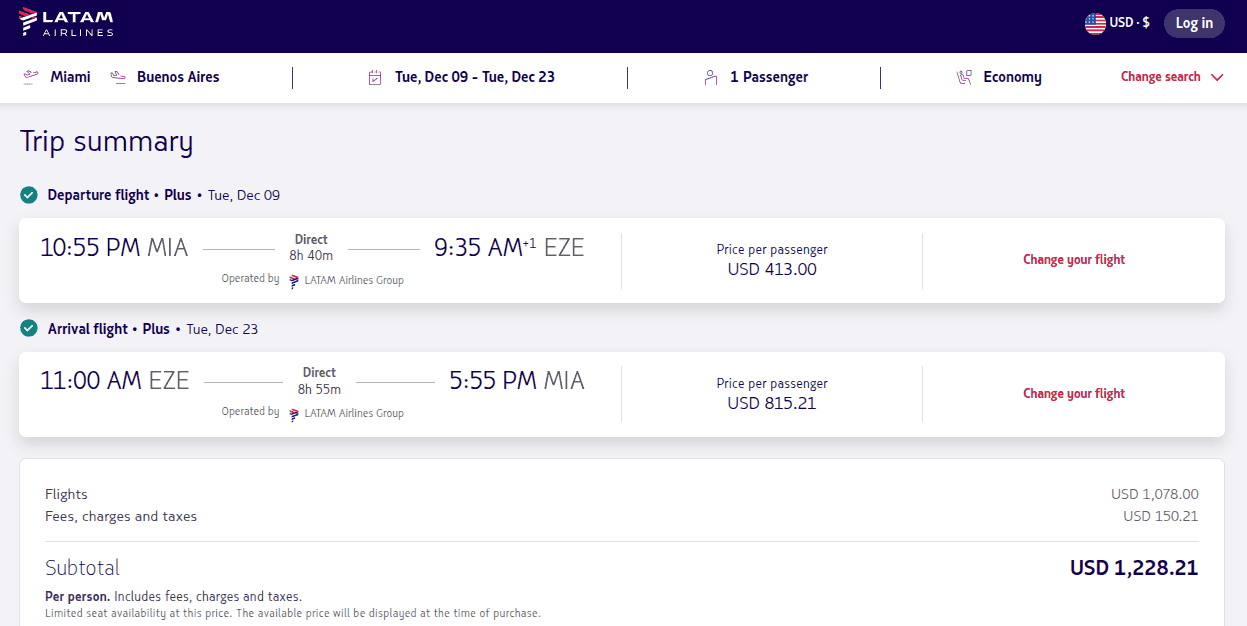Viewport: 1247px width, 626px height.
Task: Open the Log in button
Action: [1194, 22]
